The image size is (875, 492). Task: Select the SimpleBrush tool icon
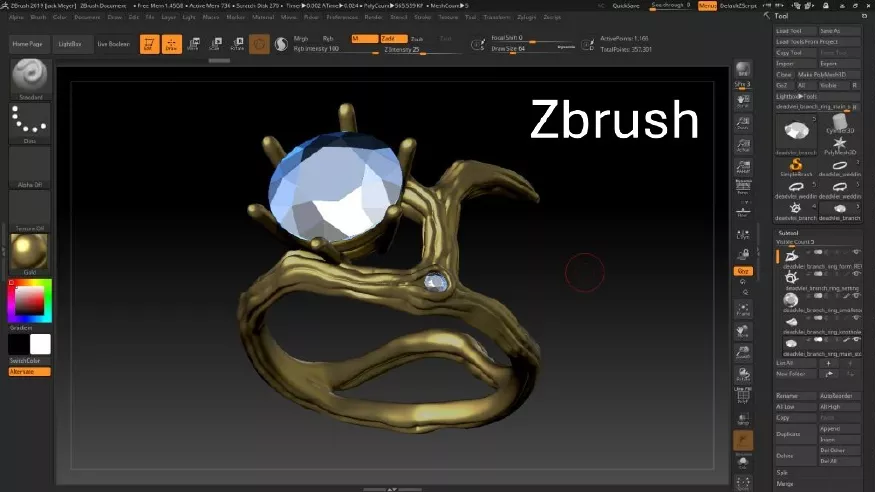click(796, 168)
